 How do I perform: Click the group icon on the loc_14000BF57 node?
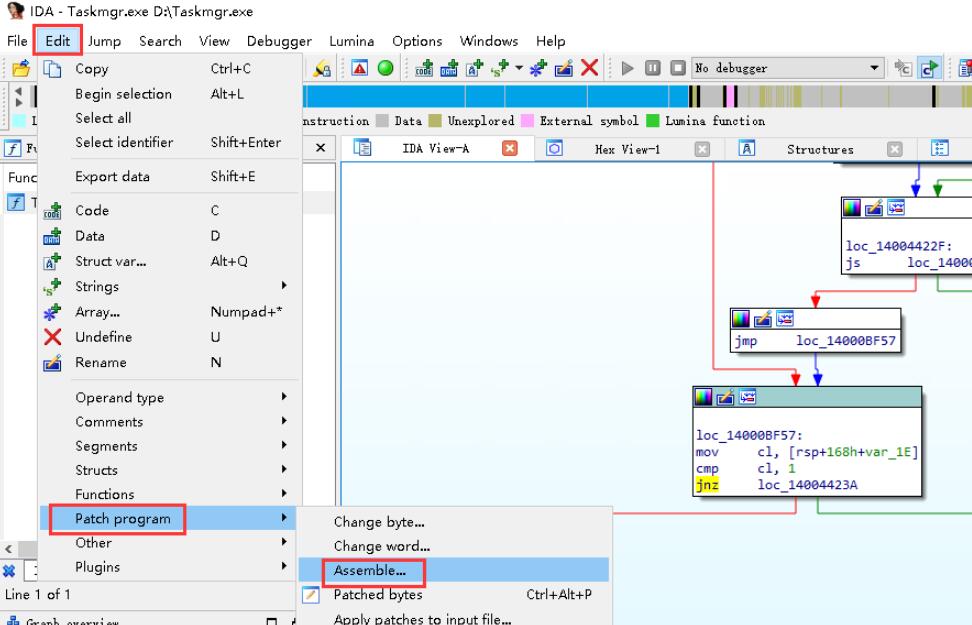(x=748, y=397)
